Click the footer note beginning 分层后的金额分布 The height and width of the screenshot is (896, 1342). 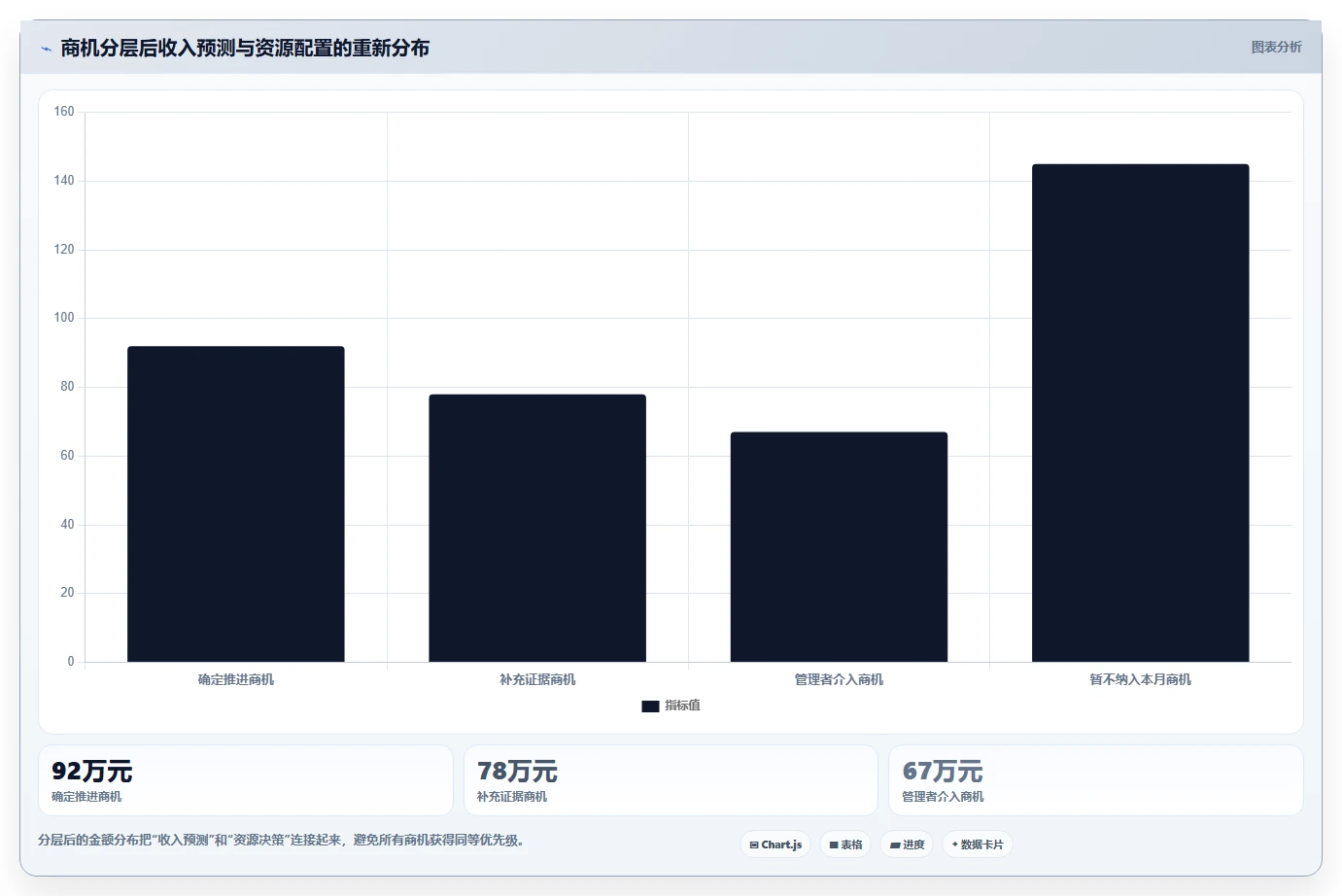pos(281,840)
